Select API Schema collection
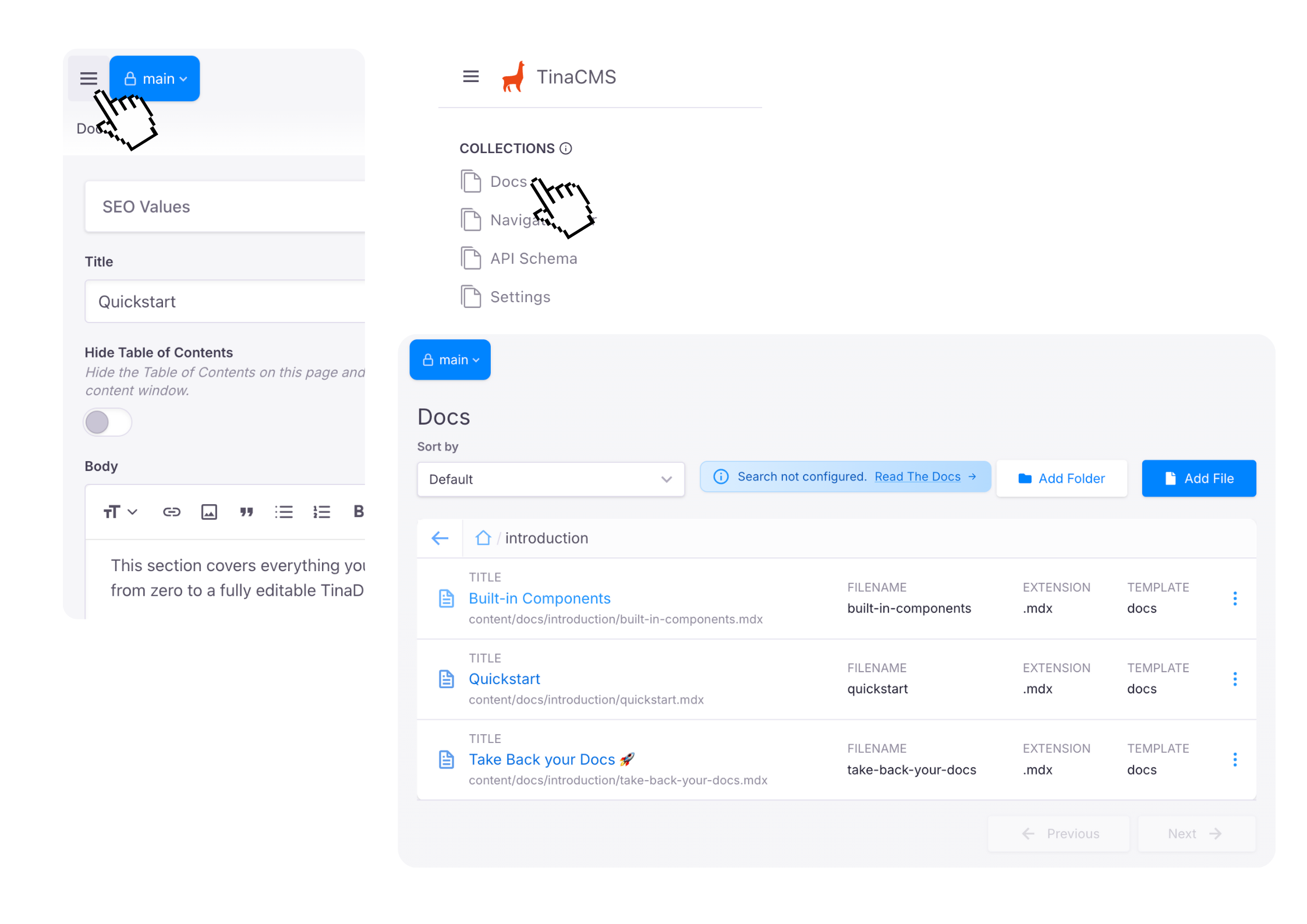1307x924 pixels. point(533,259)
